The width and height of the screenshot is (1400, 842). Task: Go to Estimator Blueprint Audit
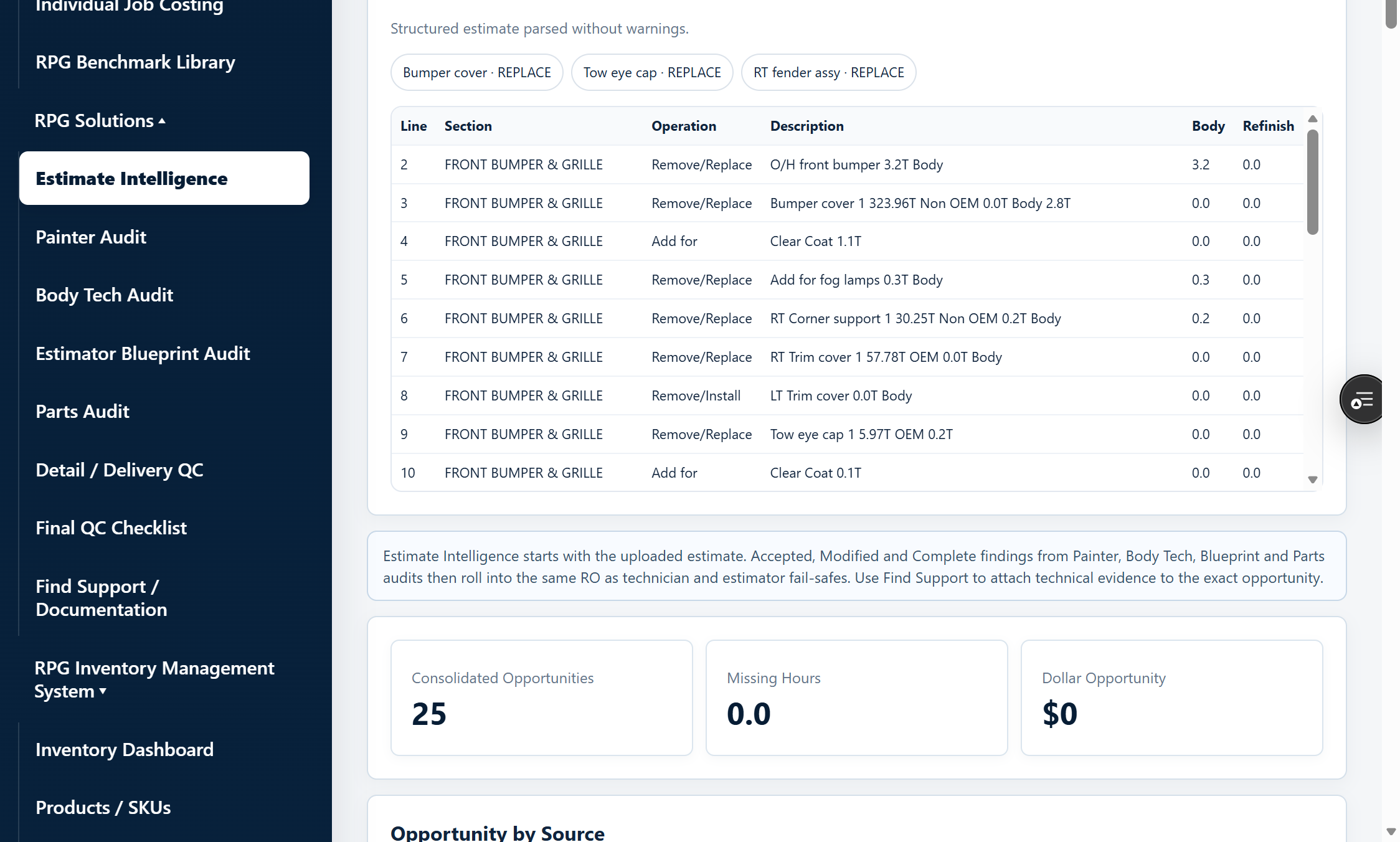click(x=143, y=354)
